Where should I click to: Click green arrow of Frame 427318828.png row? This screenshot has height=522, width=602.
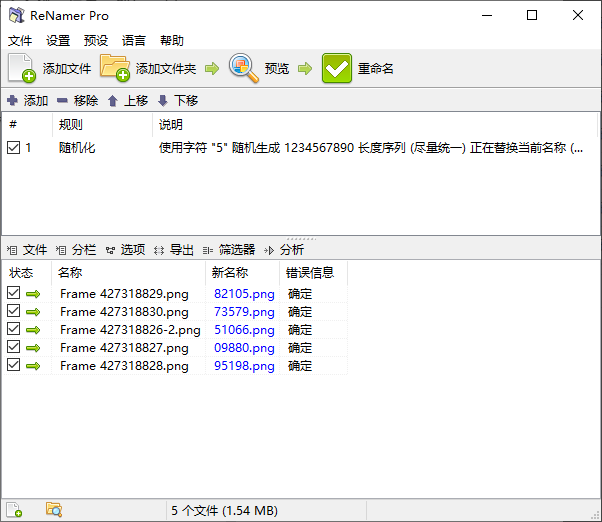coord(33,366)
